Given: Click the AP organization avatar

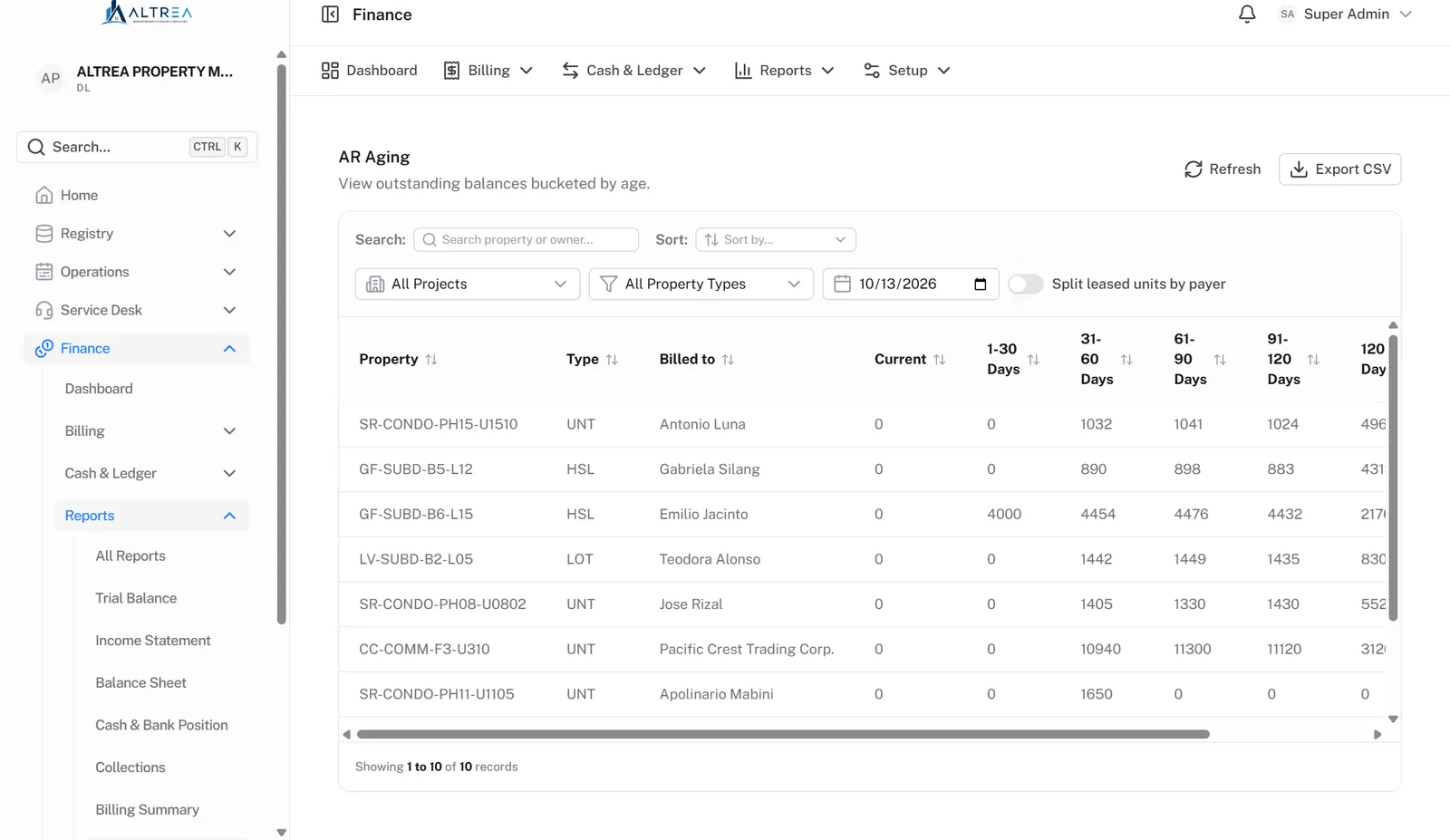Looking at the screenshot, I should (x=51, y=79).
